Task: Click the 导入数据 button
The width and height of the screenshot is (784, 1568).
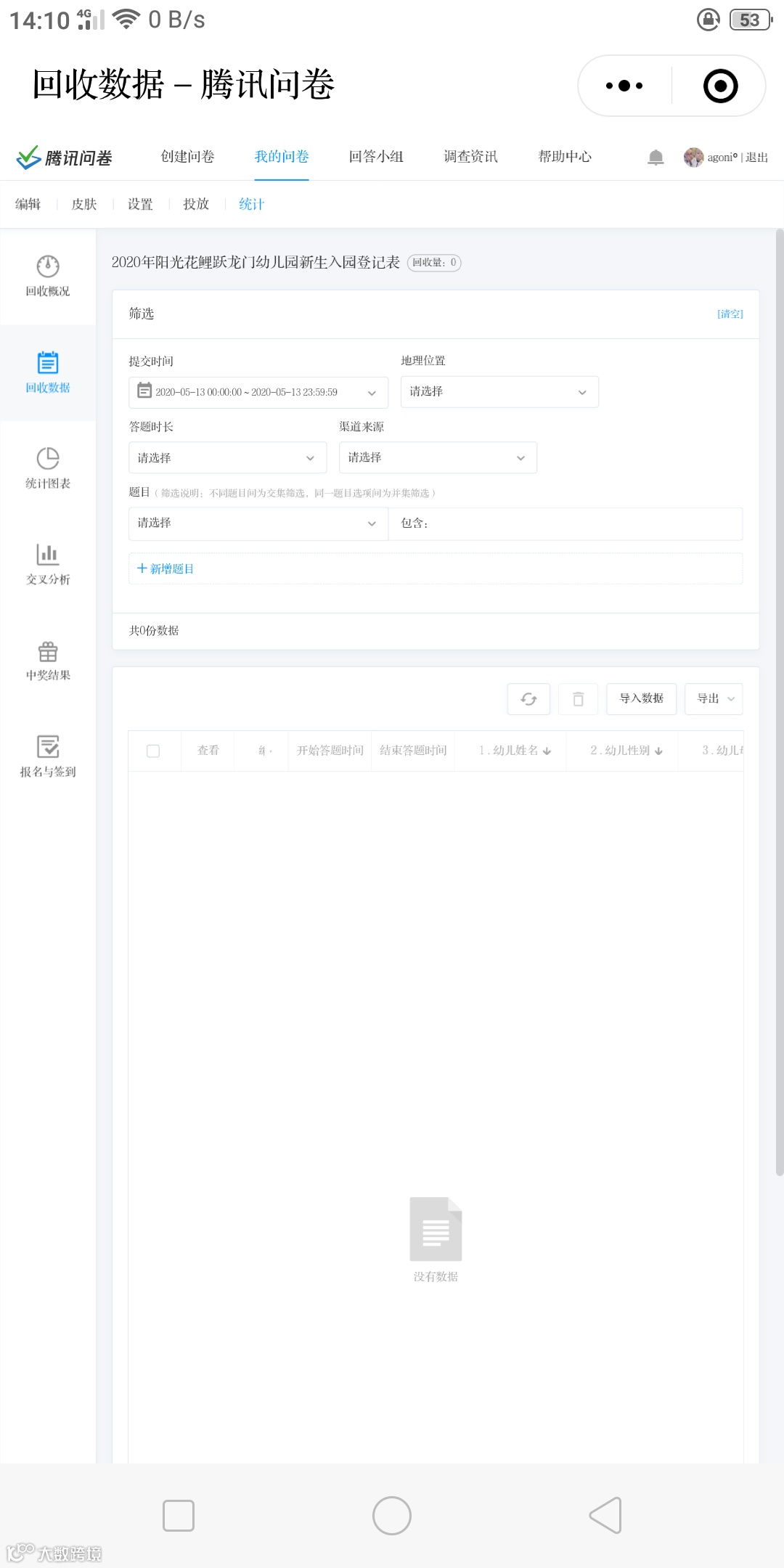Action: click(642, 699)
